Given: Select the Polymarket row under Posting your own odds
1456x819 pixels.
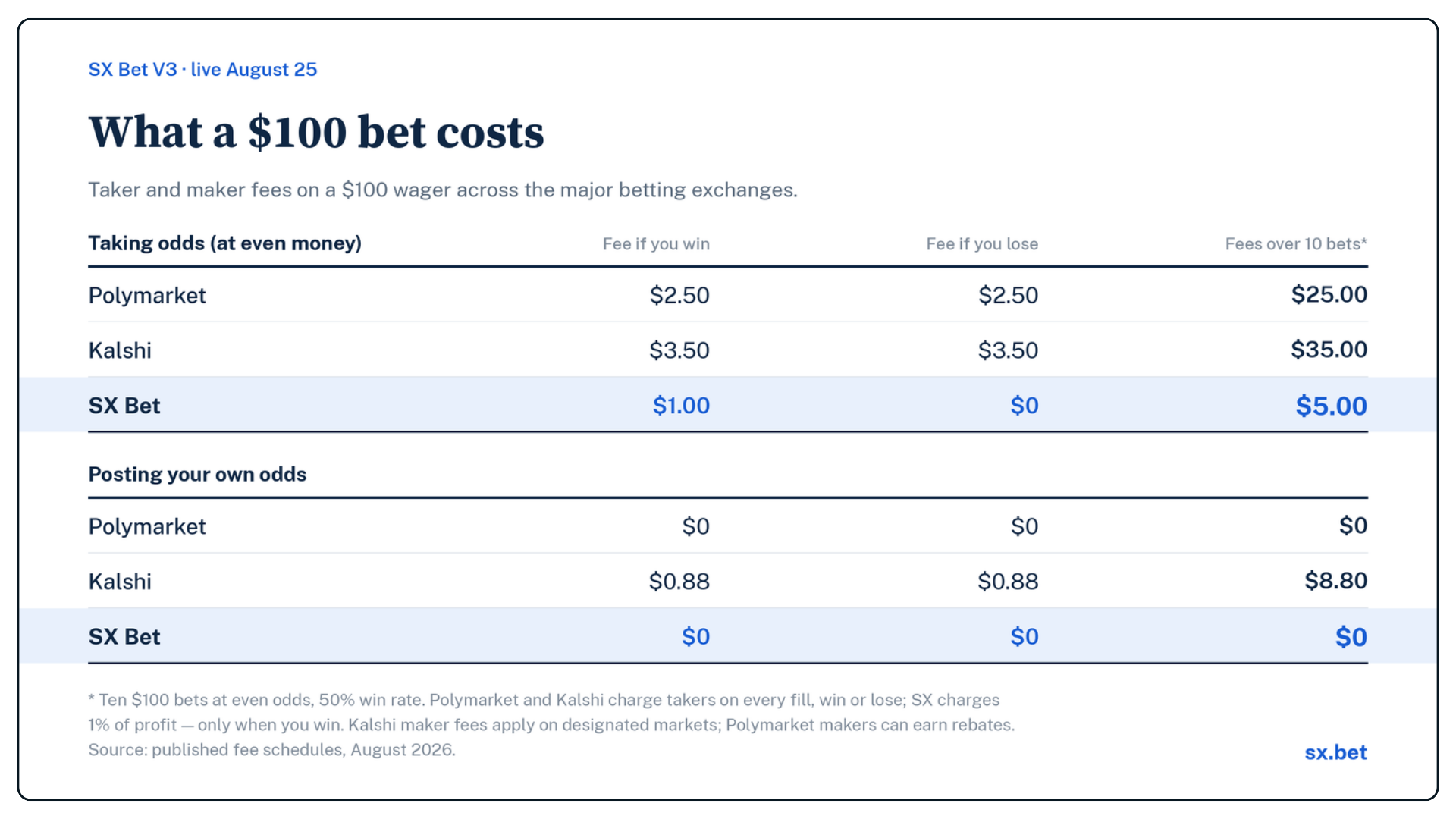Looking at the screenshot, I should [728, 526].
